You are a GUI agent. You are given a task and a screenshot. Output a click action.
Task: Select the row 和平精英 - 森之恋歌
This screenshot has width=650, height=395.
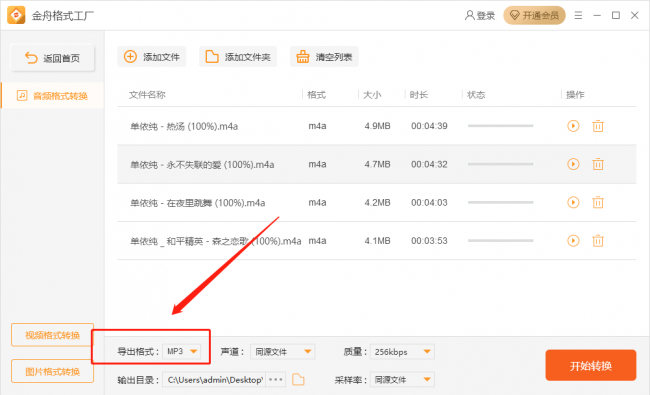click(376, 240)
